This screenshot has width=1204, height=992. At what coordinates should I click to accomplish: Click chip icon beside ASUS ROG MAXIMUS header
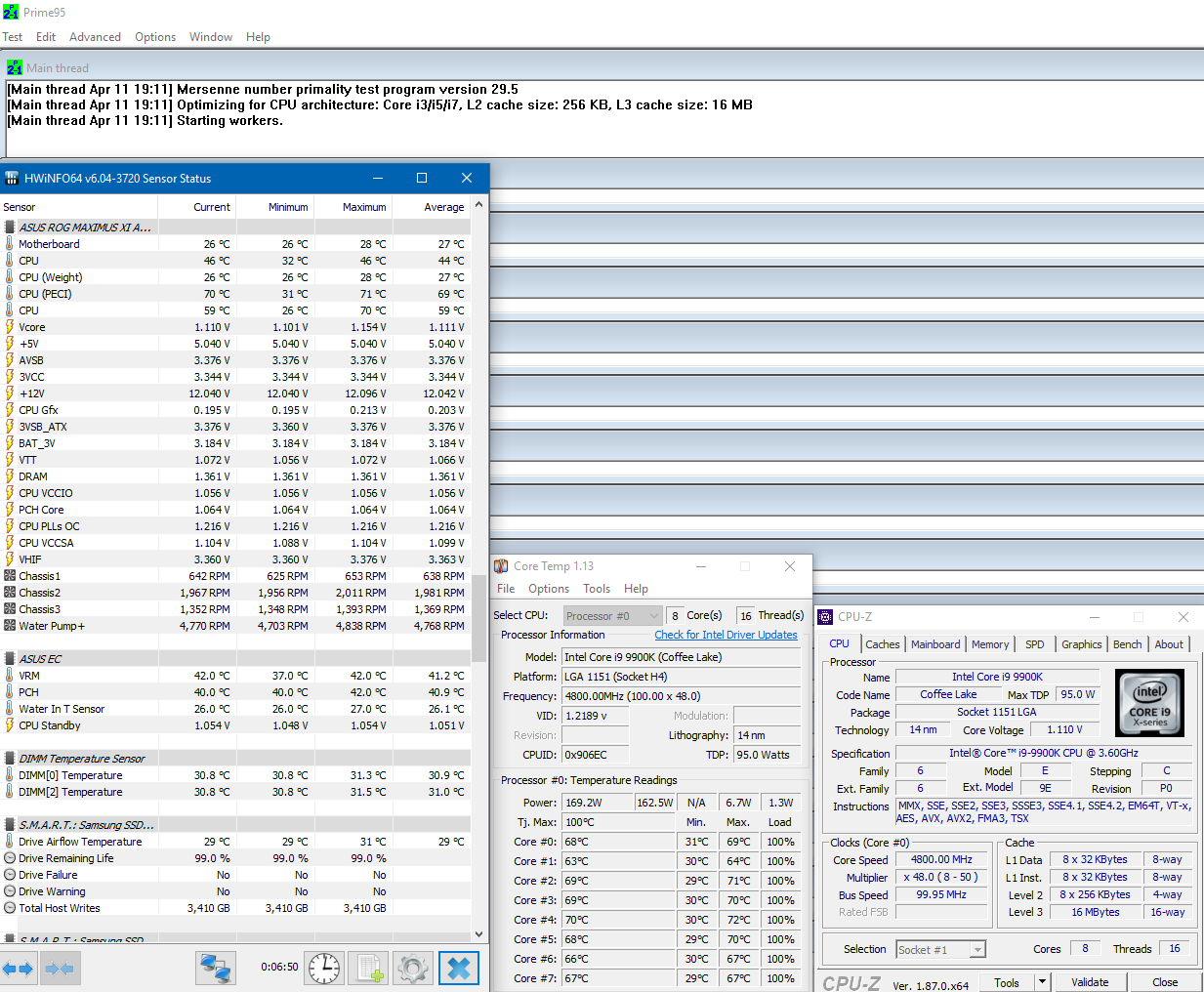10,227
